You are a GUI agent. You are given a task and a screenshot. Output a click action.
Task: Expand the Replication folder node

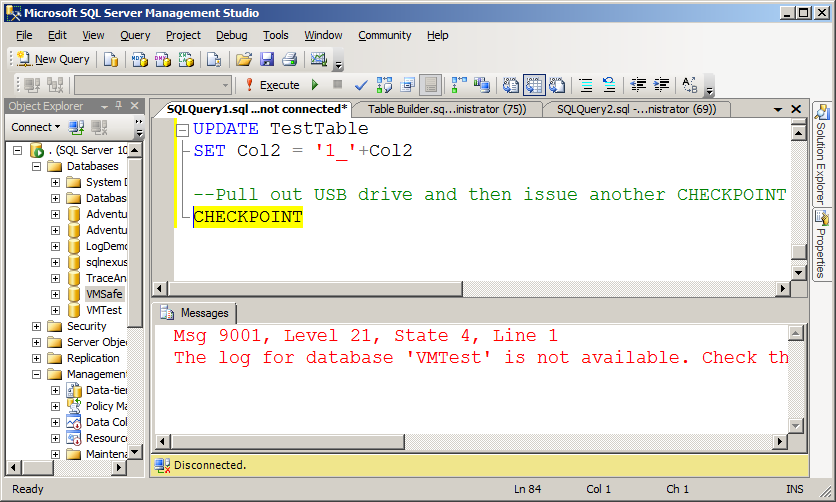(x=36, y=358)
